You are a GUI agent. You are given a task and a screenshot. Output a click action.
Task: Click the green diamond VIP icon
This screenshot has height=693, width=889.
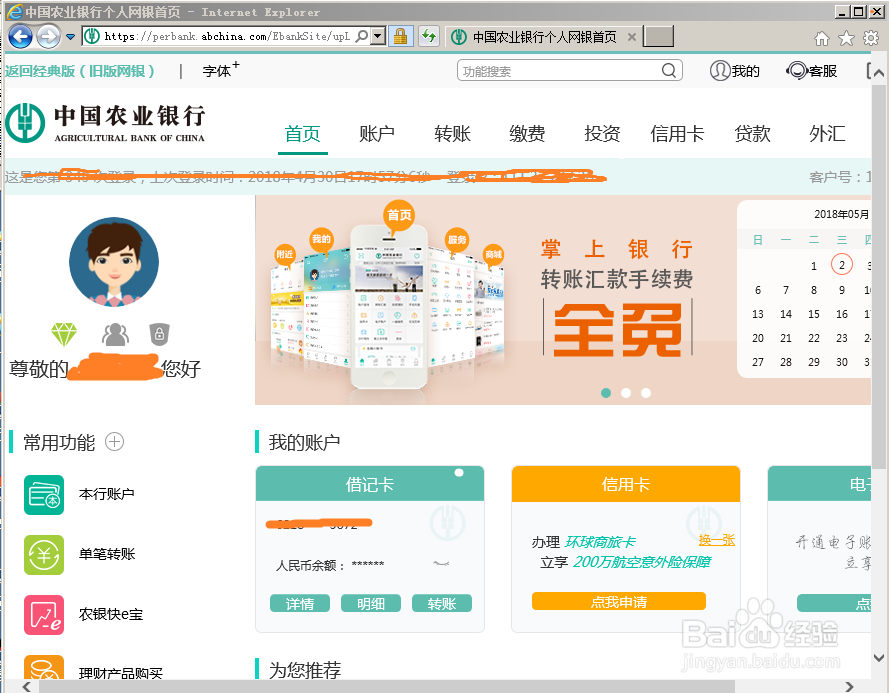pos(64,335)
